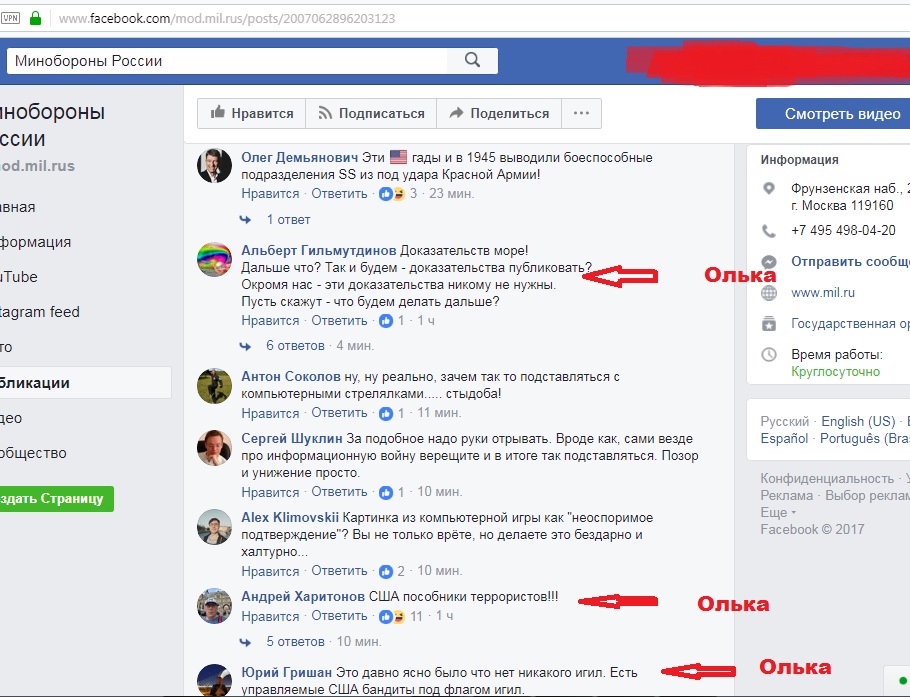Open the Видео sidebar item
Viewport: 910px width, 697px height.
(x=11, y=418)
